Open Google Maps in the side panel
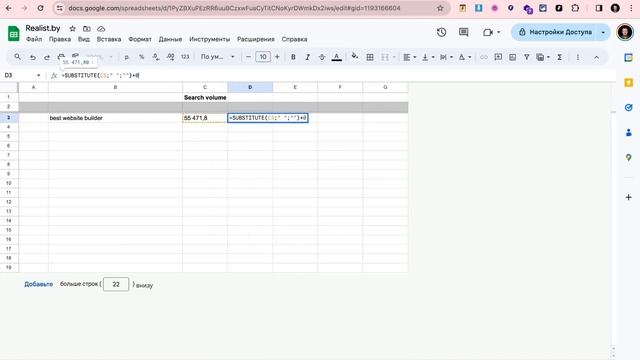Screen dimensions: 640x360 629,158
